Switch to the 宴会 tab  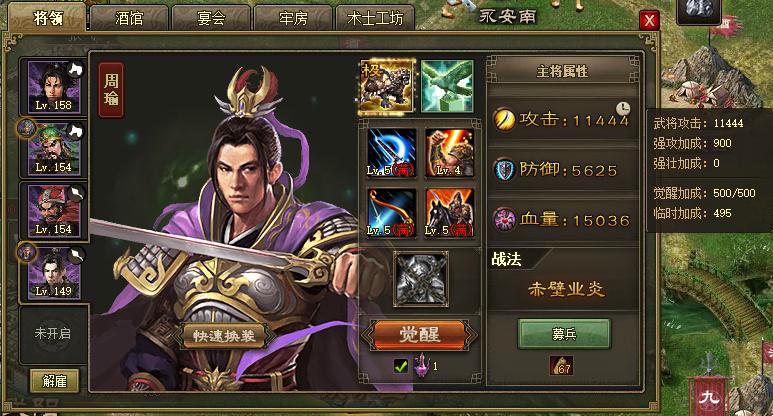pyautogui.click(x=211, y=19)
